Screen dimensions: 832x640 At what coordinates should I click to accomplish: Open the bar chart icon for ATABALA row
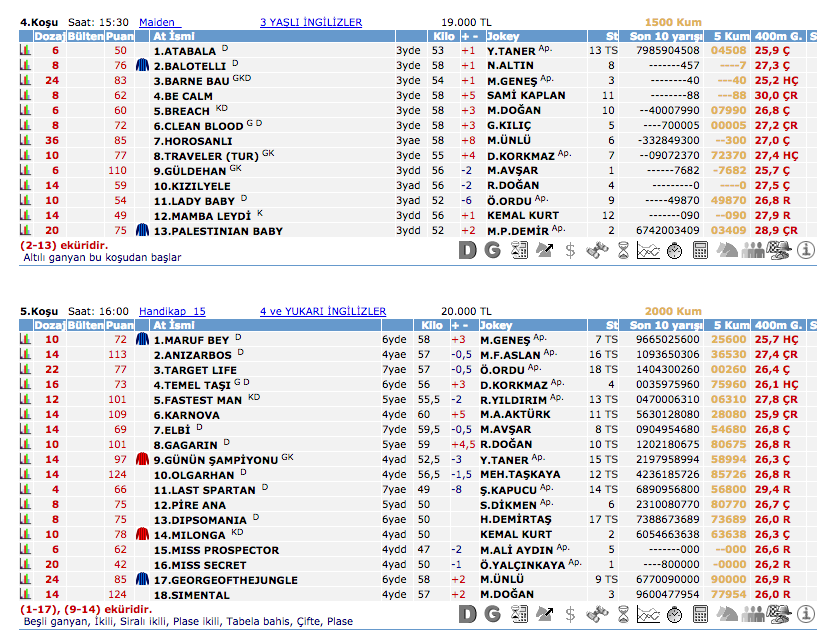[27, 50]
